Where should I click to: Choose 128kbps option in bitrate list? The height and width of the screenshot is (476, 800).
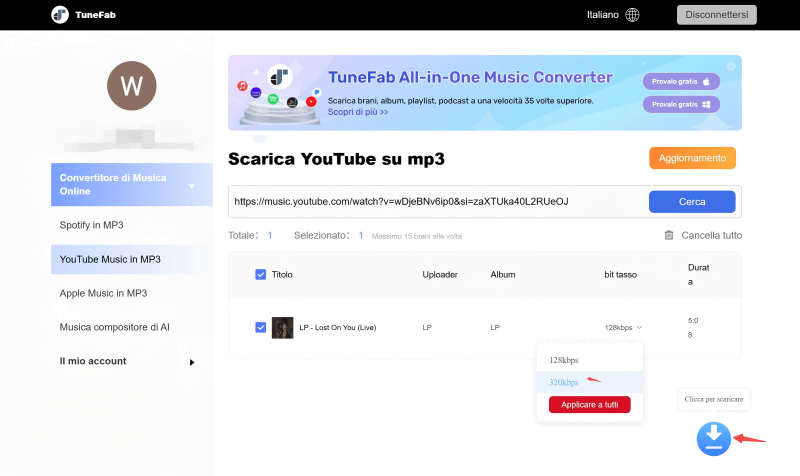(x=564, y=359)
